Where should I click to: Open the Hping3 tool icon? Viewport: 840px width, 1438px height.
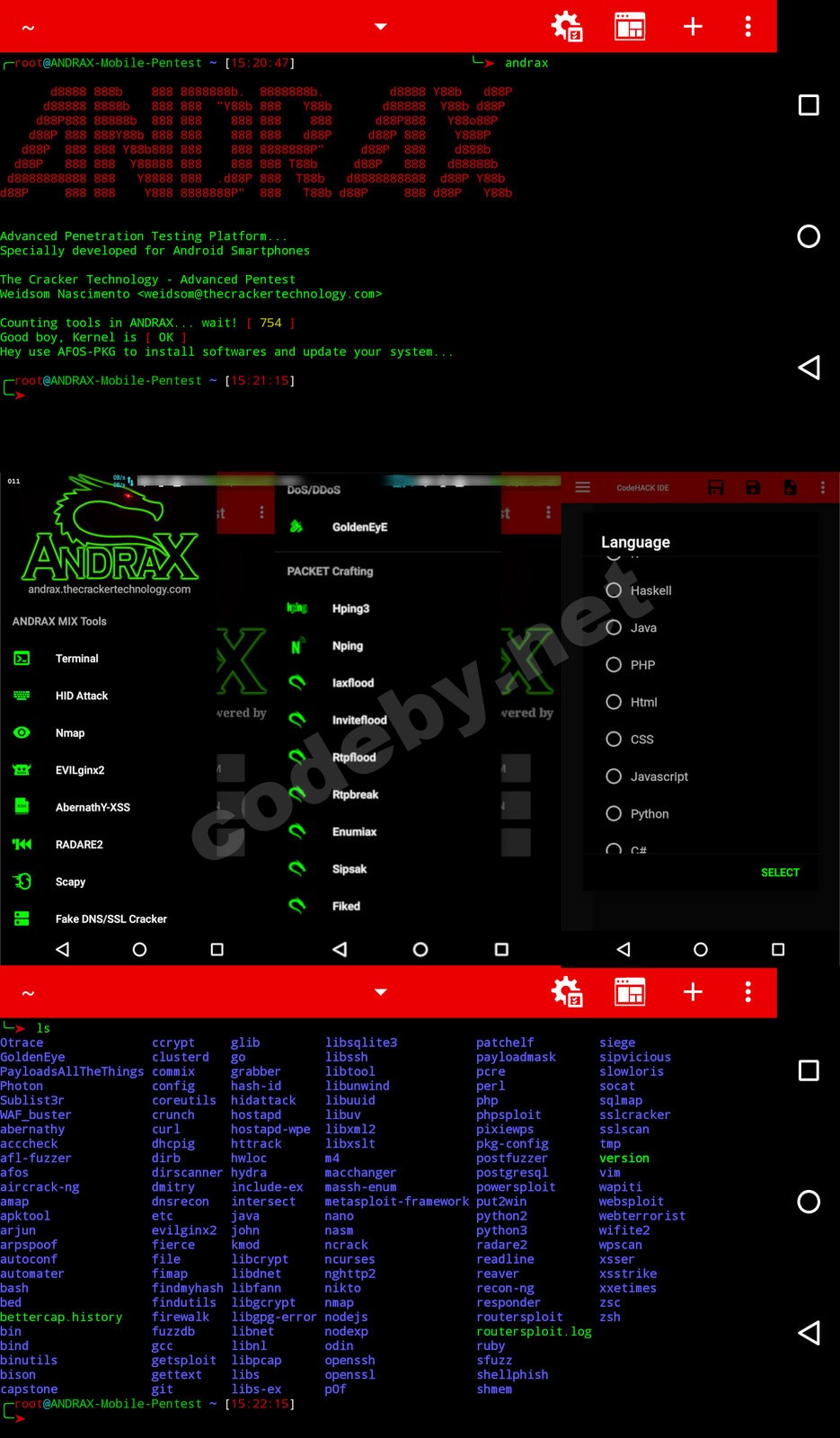tap(296, 608)
